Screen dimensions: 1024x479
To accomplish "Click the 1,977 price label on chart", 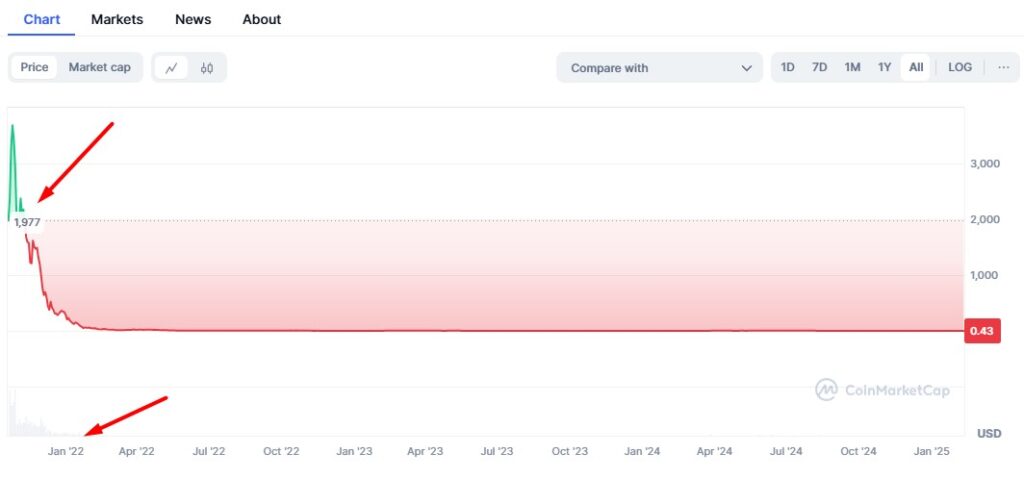I will pos(27,222).
